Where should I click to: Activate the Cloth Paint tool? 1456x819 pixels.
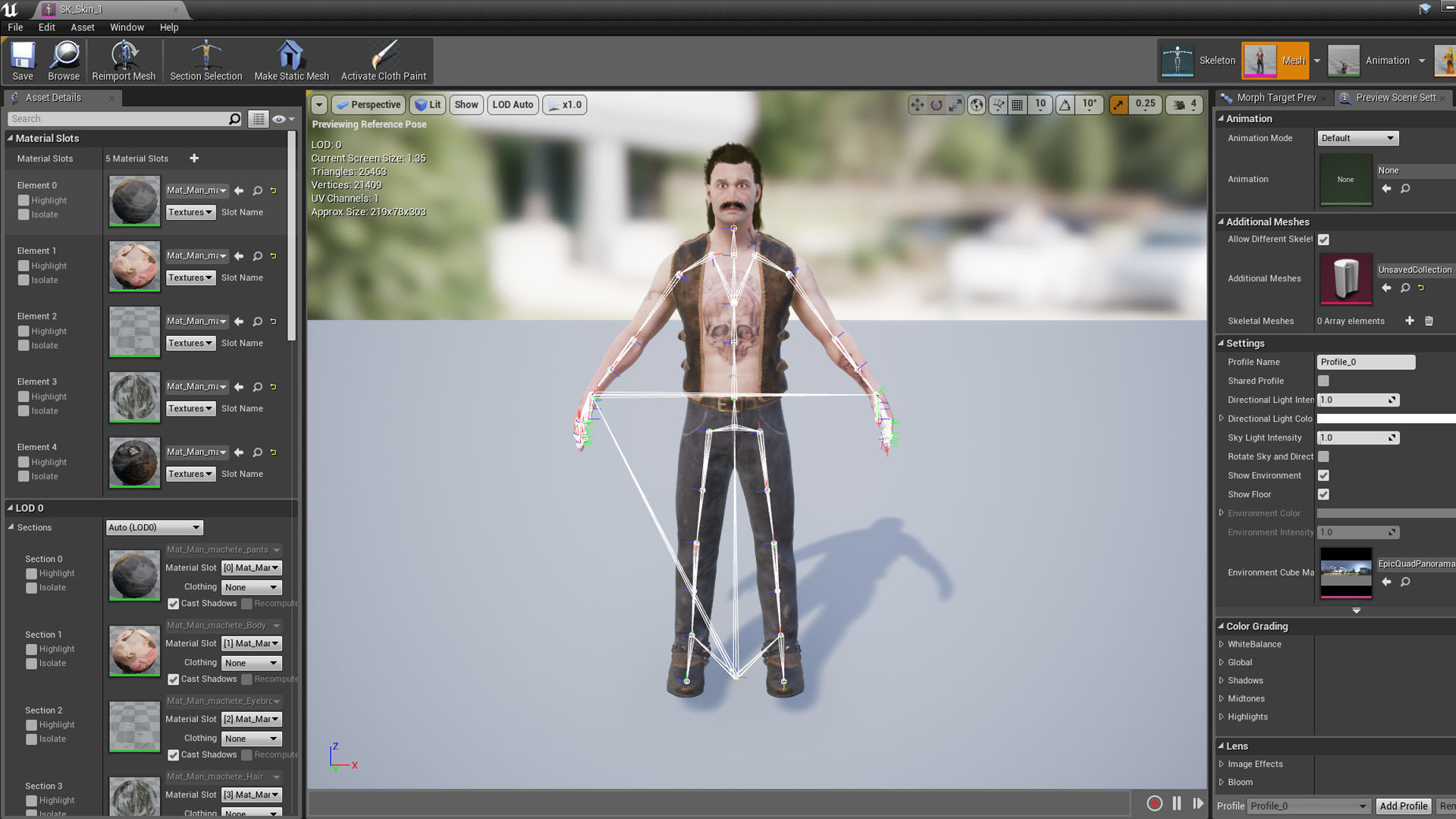click(384, 61)
